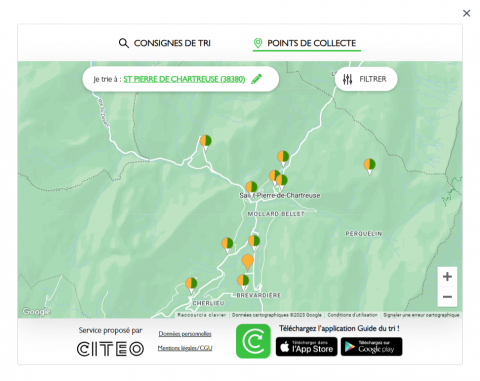Click the Google Play download badge
This screenshot has width=480, height=381.
[x=371, y=347]
